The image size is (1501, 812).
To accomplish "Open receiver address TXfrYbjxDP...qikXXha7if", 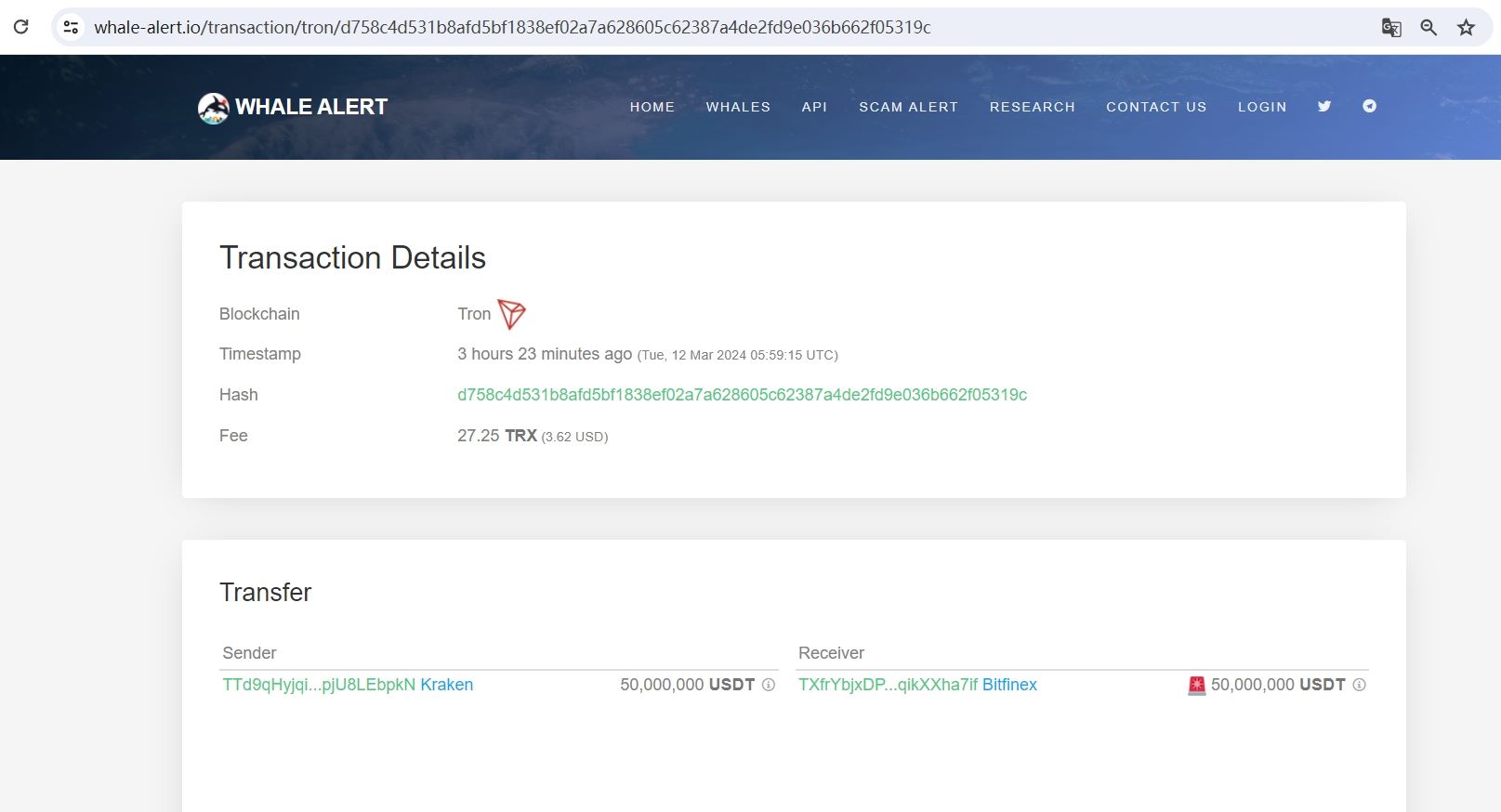I will pos(888,685).
